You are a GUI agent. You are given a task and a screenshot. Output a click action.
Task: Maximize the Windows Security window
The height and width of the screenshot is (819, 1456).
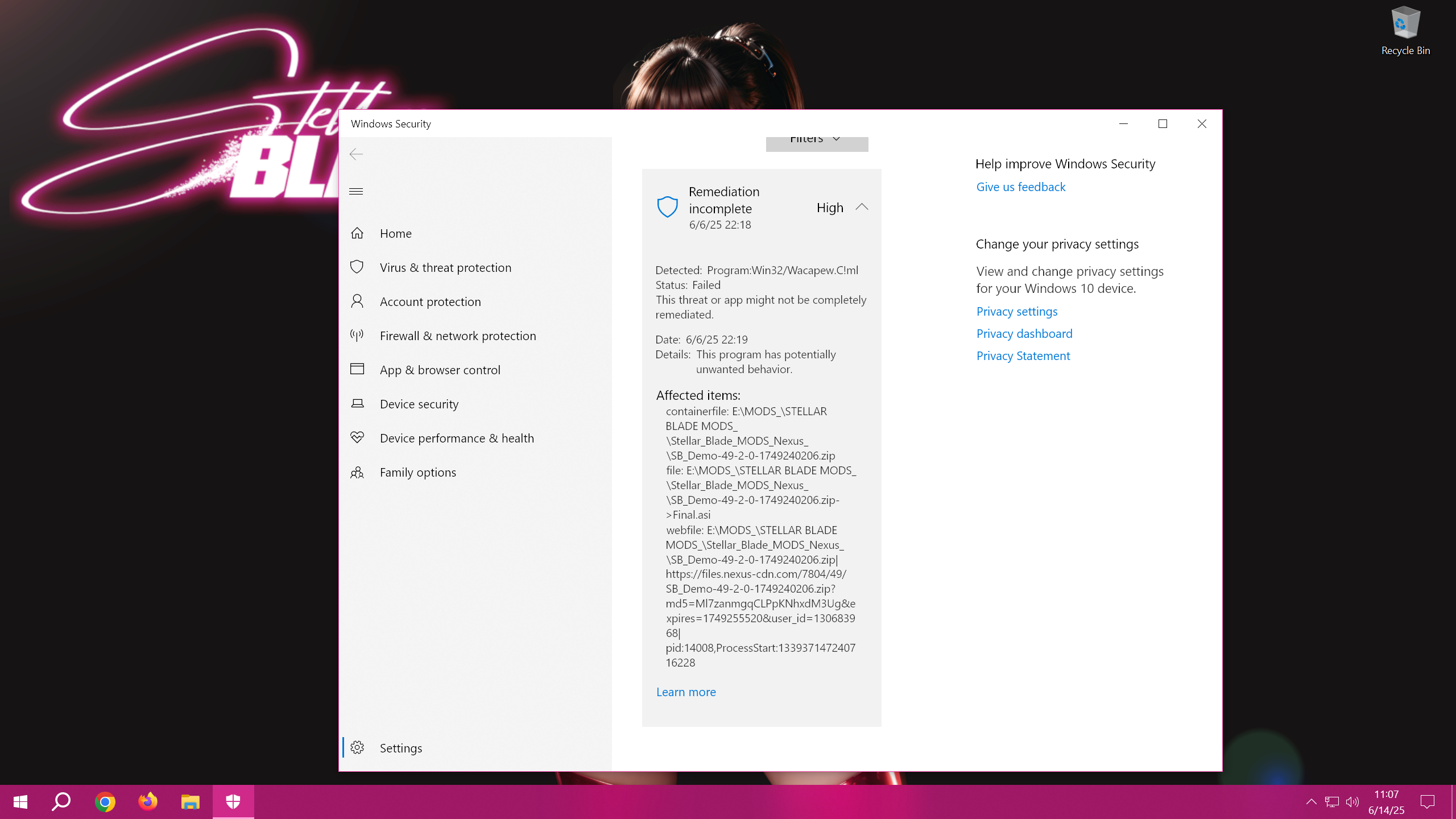pos(1163,123)
